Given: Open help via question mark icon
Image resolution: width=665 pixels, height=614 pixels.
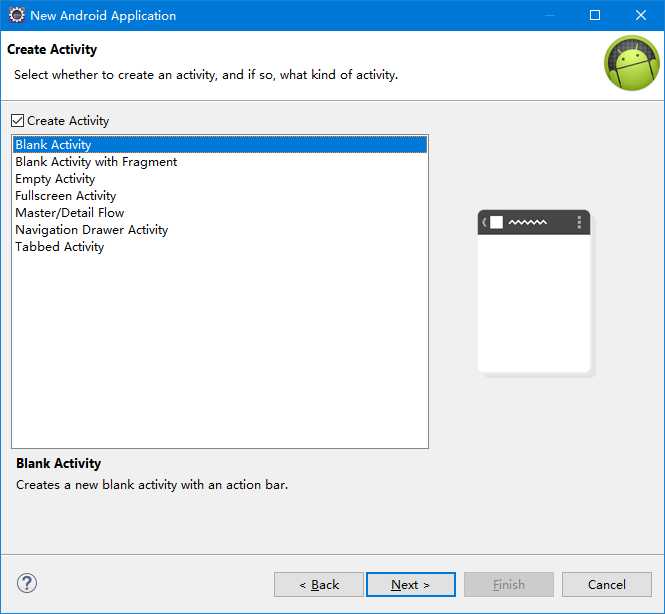Looking at the screenshot, I should pos(27,583).
